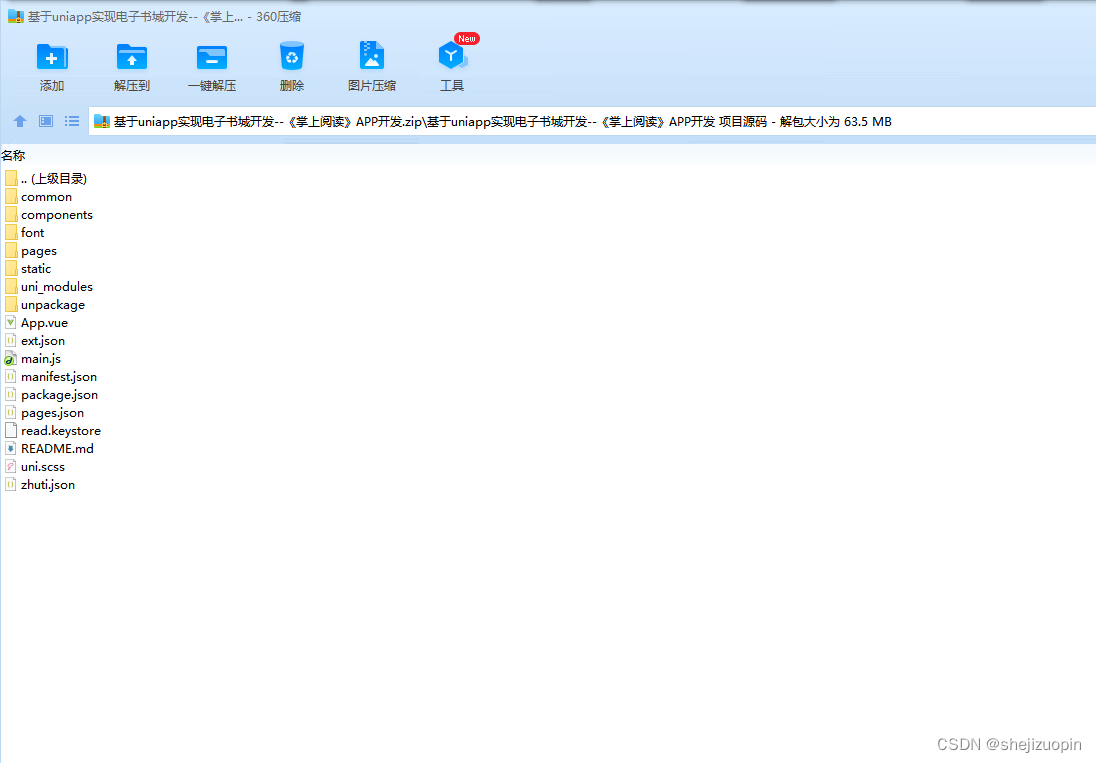
Task: Select the uni_modules folder
Action: click(49, 287)
